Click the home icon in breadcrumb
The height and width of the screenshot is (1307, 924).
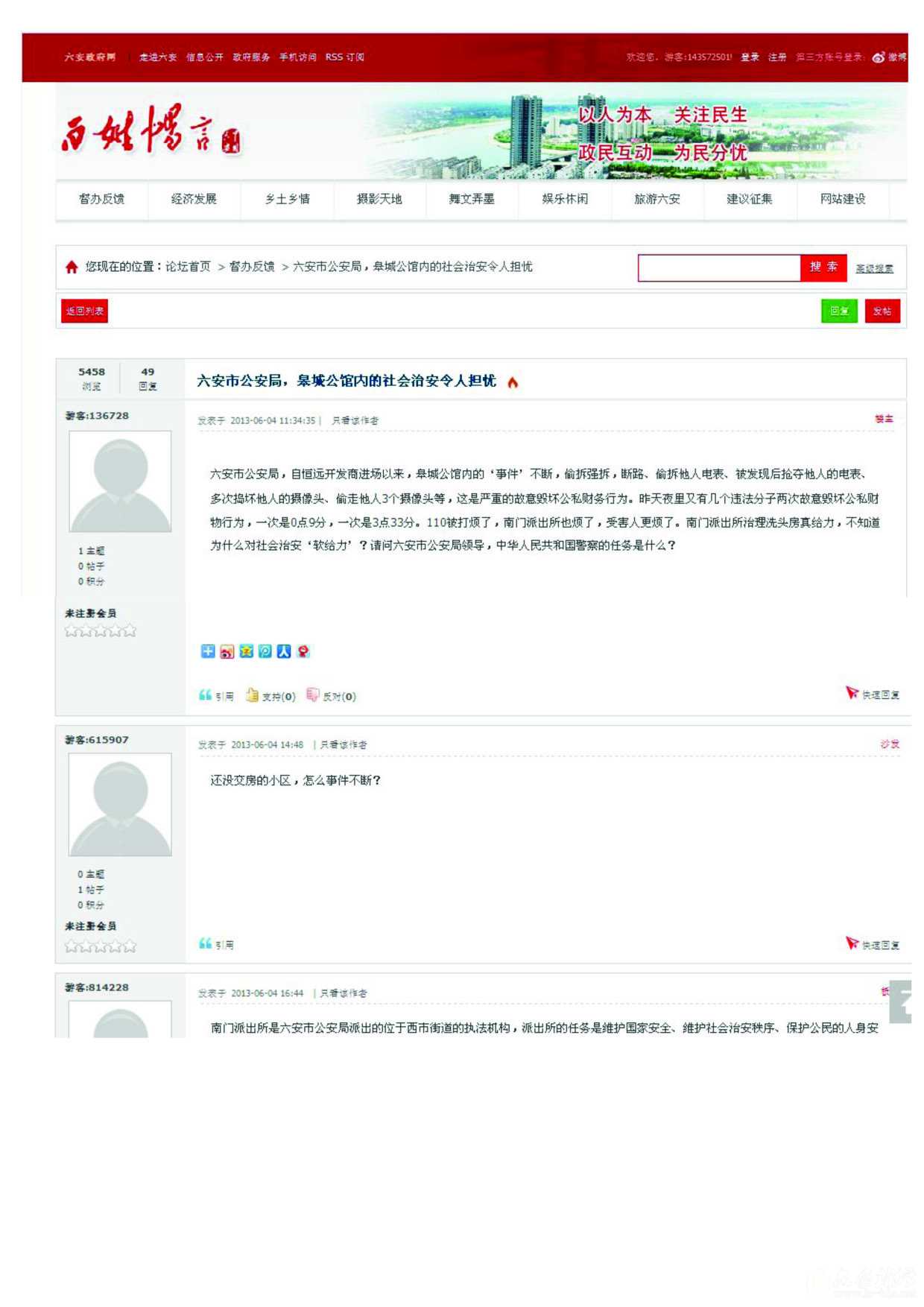pos(72,267)
